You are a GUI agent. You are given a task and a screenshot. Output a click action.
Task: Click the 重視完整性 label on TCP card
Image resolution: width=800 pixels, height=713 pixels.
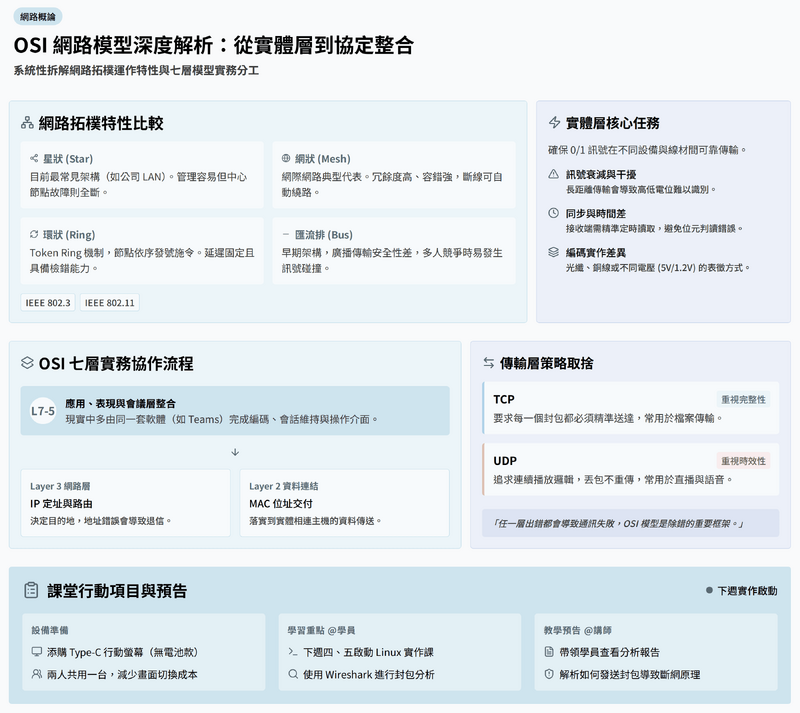tap(743, 399)
